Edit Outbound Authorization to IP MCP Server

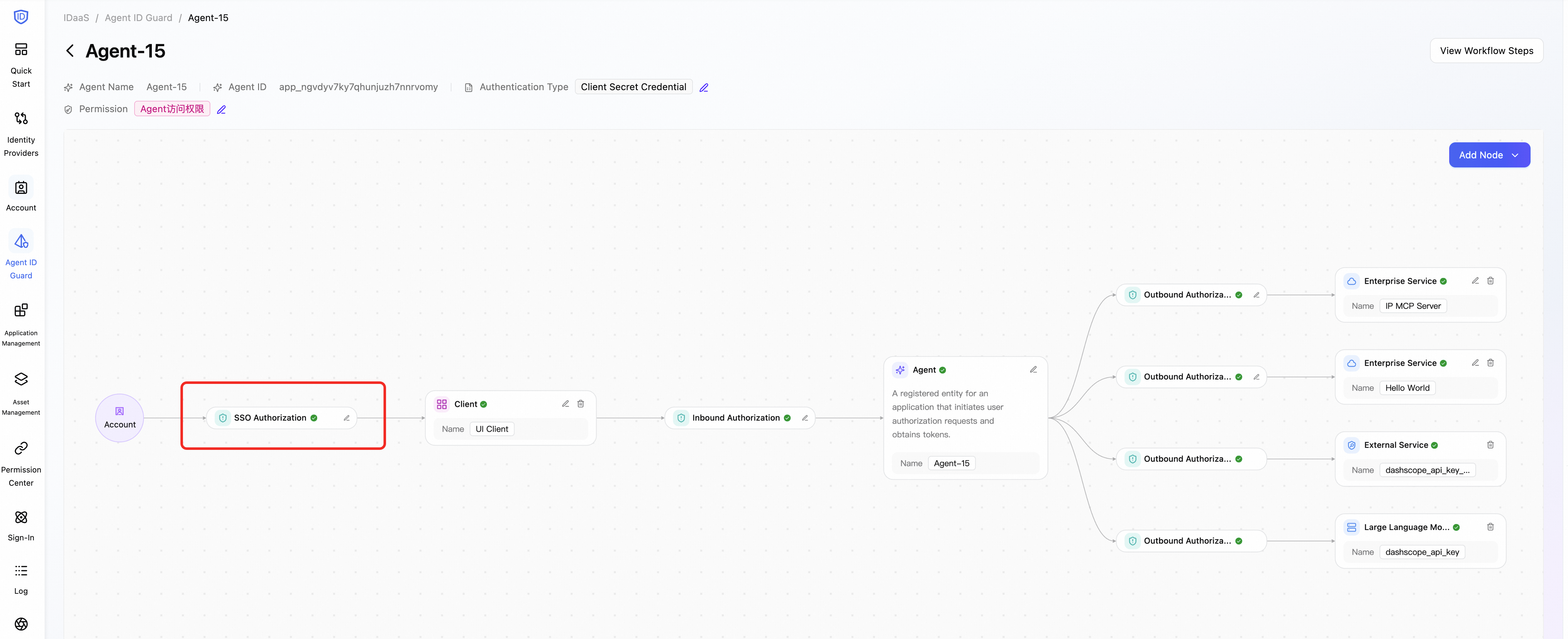tap(1256, 295)
